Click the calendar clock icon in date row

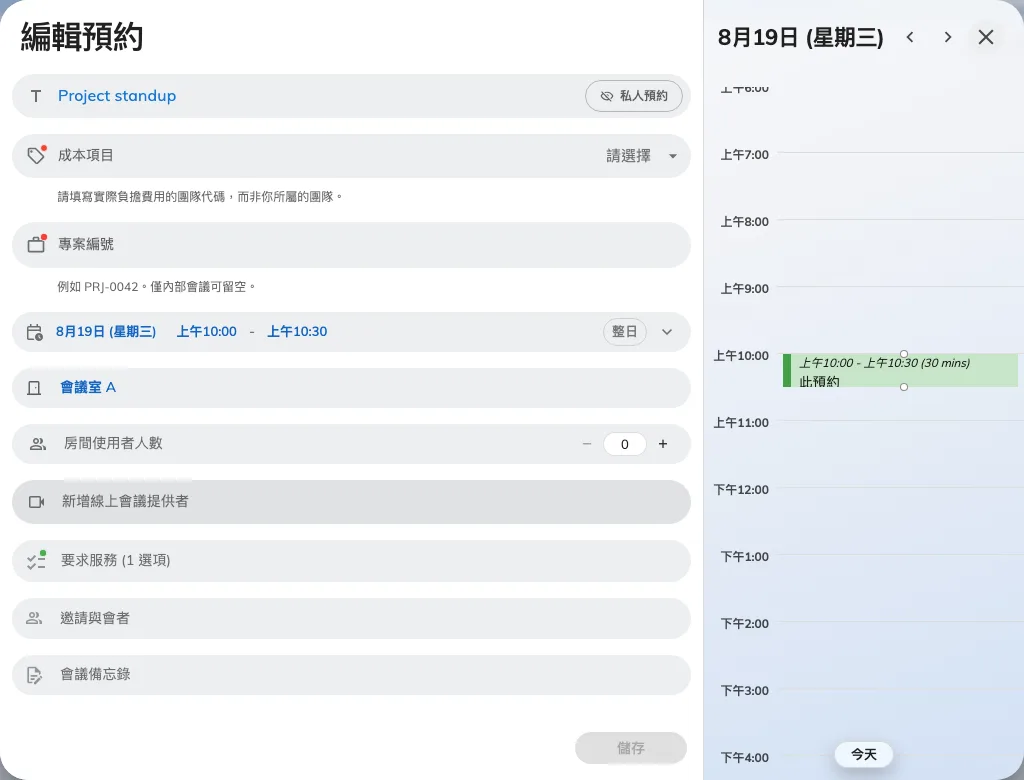[35, 332]
